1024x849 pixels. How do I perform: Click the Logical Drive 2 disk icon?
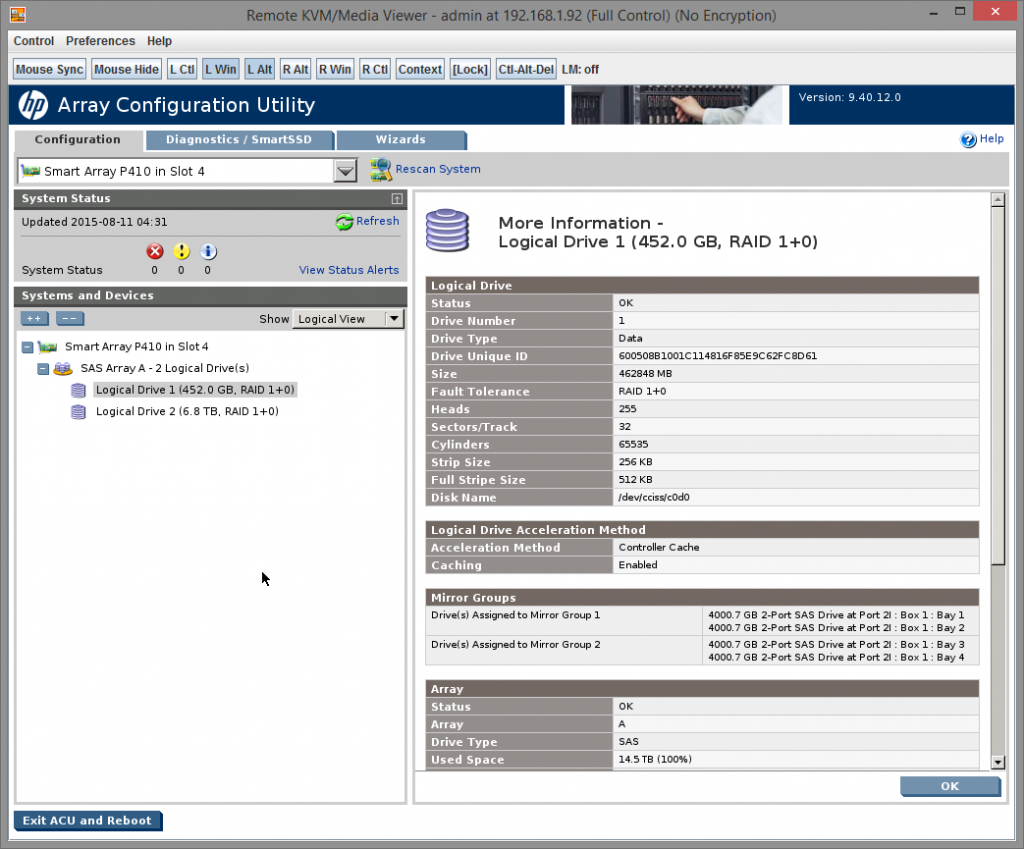click(79, 412)
